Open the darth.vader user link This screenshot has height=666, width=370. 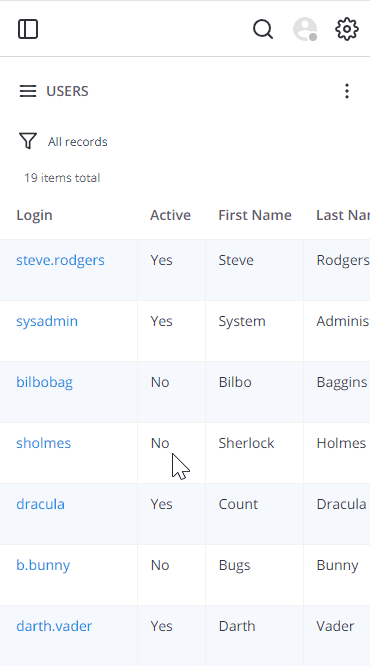(x=54, y=626)
